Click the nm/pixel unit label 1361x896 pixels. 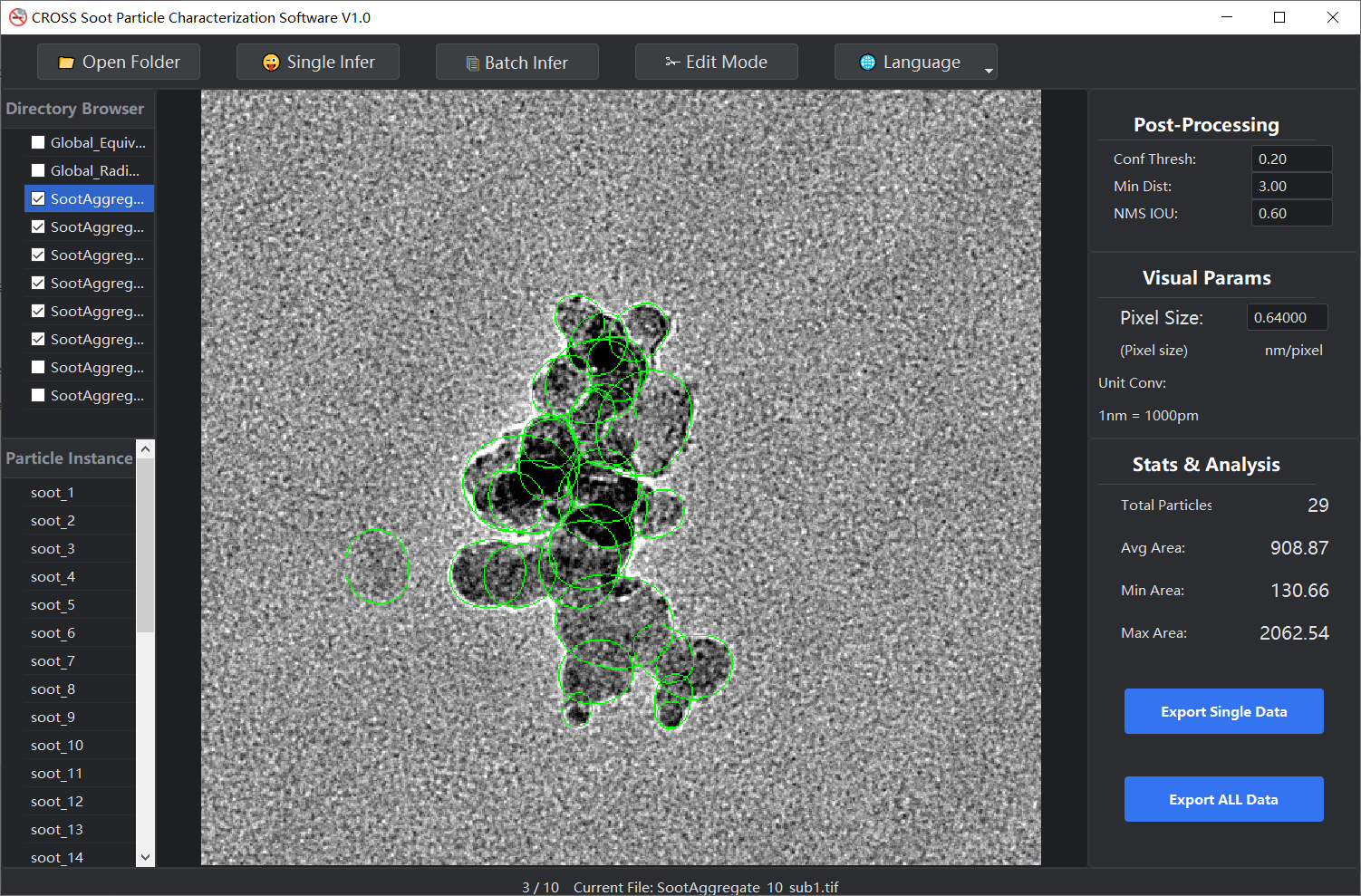click(x=1293, y=351)
